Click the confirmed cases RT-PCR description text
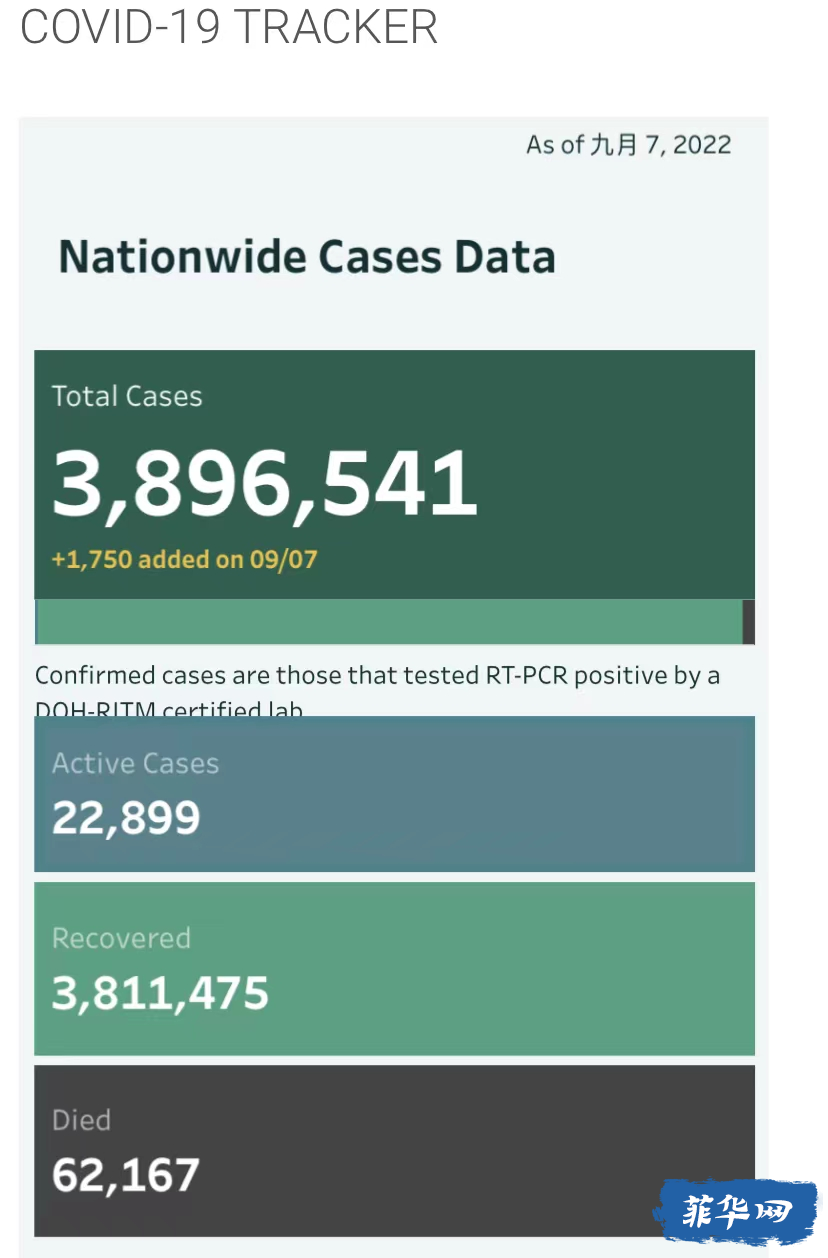The width and height of the screenshot is (828, 1258). click(x=377, y=689)
